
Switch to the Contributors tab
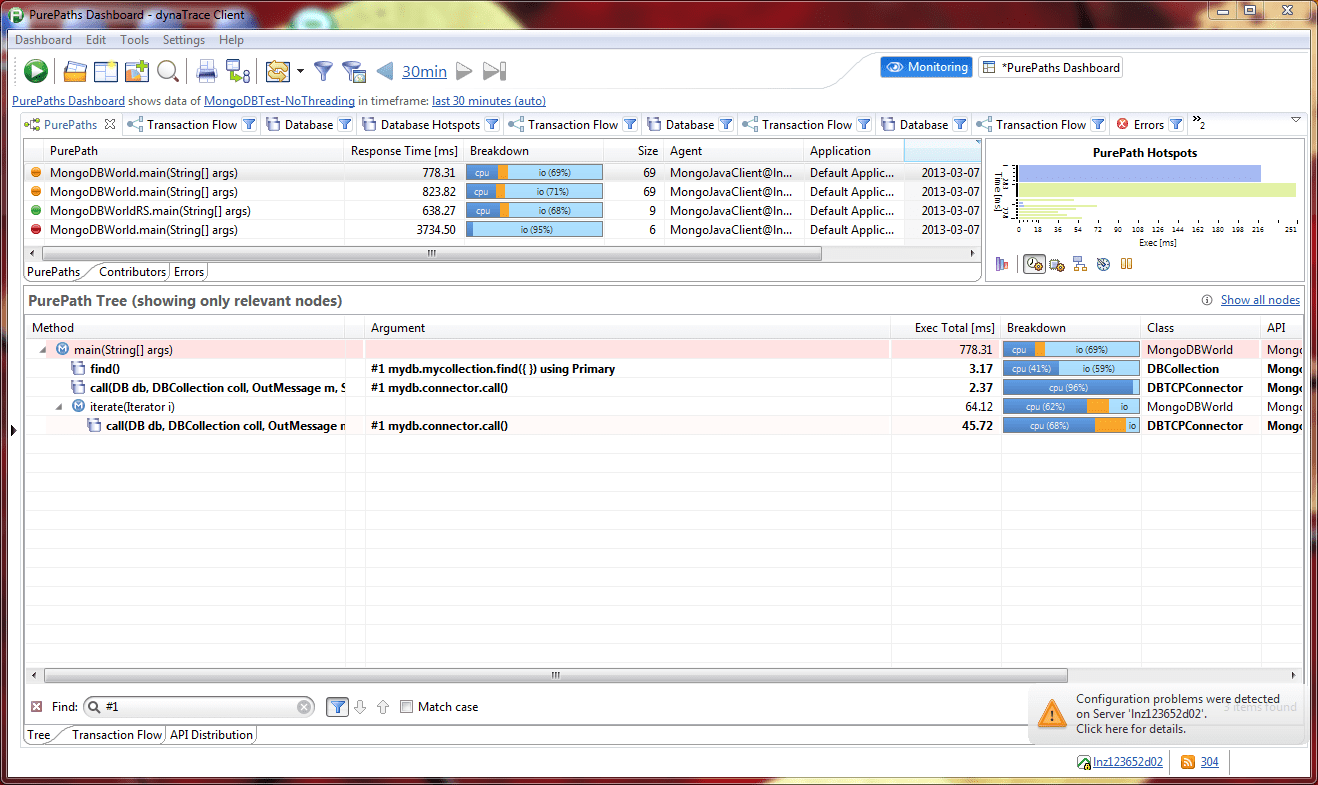pos(132,271)
